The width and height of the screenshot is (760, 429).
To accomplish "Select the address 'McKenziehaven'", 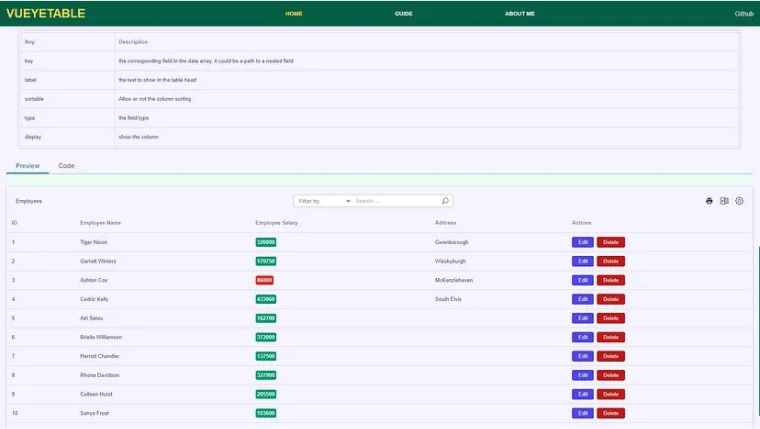I will (454, 280).
